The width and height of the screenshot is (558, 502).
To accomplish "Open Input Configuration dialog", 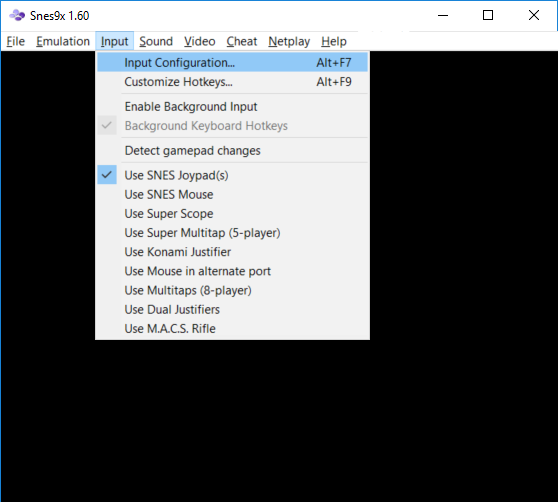I will tap(232, 62).
